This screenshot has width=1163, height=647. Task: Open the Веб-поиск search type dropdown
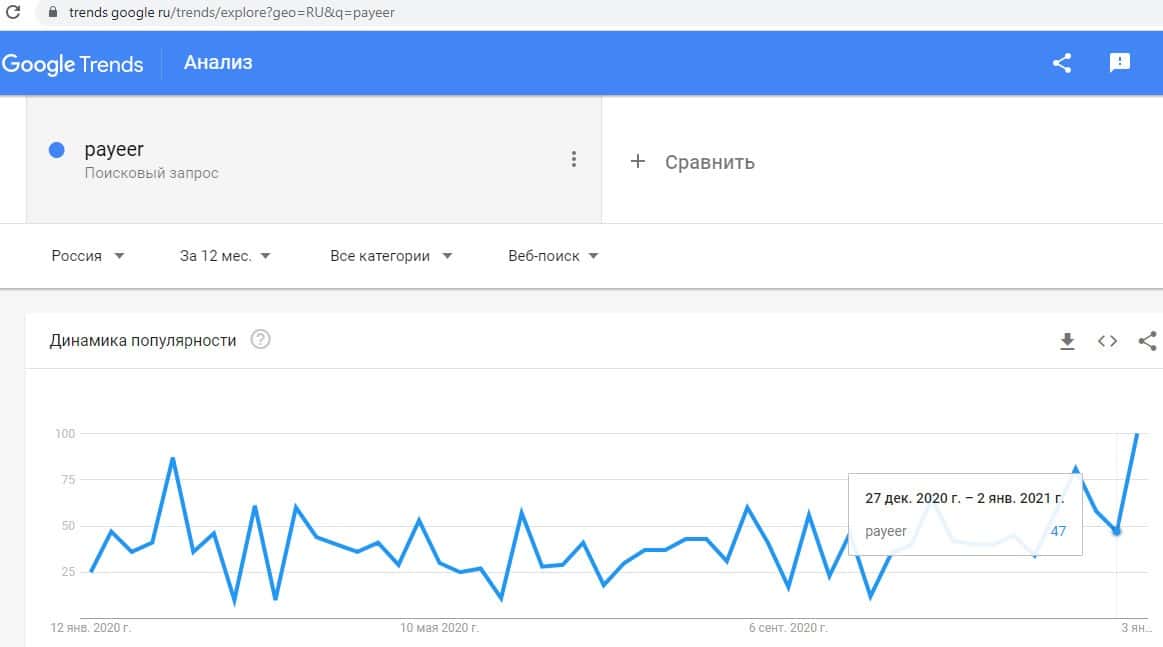(x=553, y=256)
